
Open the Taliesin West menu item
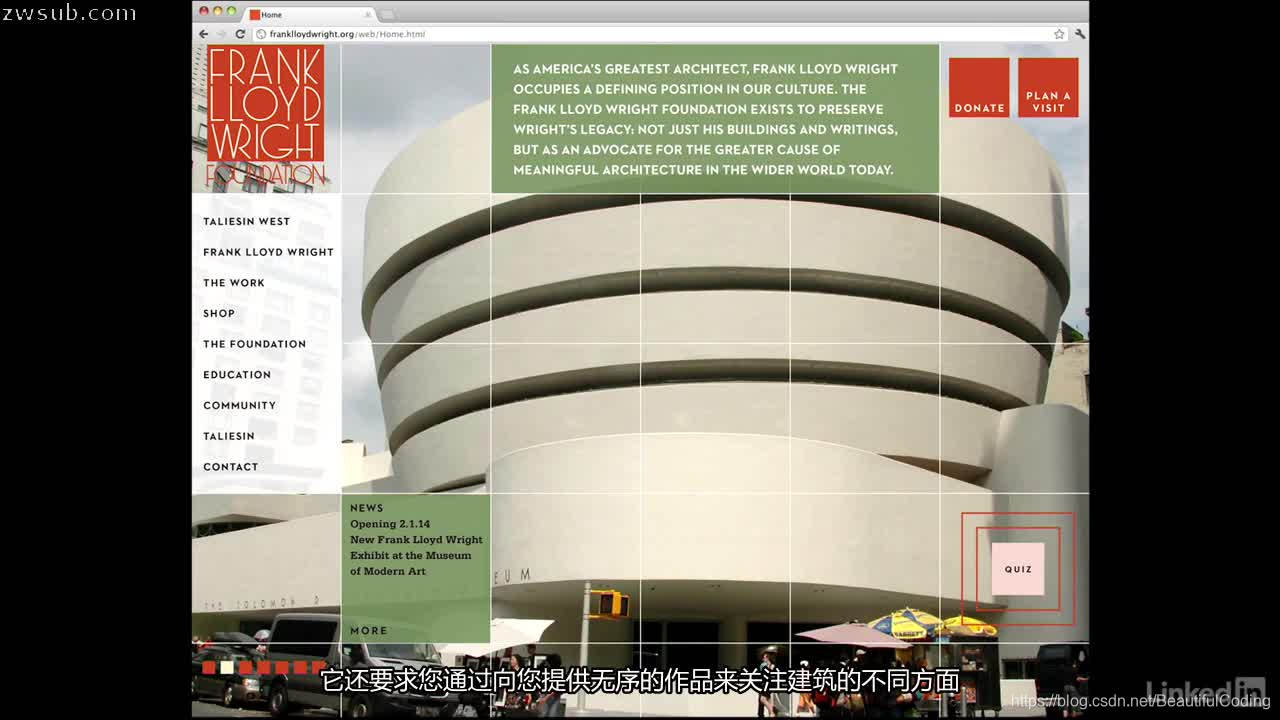[246, 222]
